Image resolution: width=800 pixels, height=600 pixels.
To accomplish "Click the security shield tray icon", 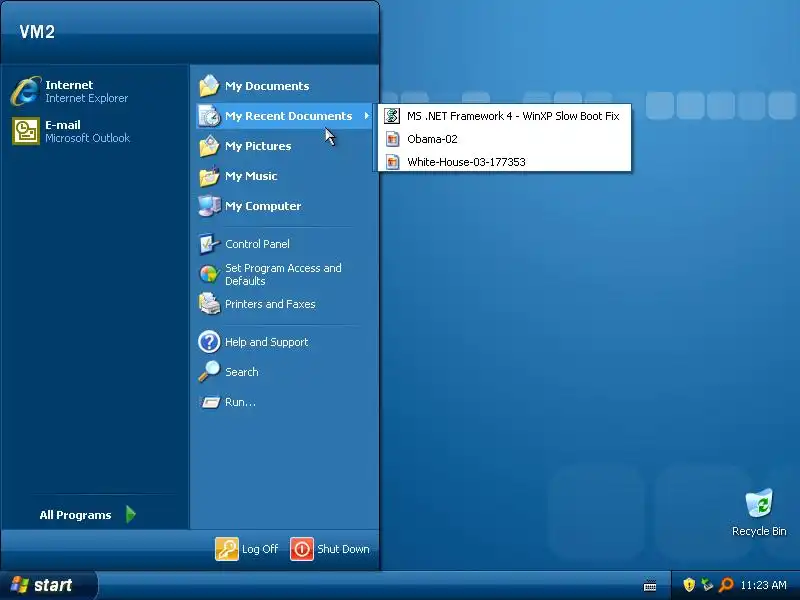I will 689,584.
